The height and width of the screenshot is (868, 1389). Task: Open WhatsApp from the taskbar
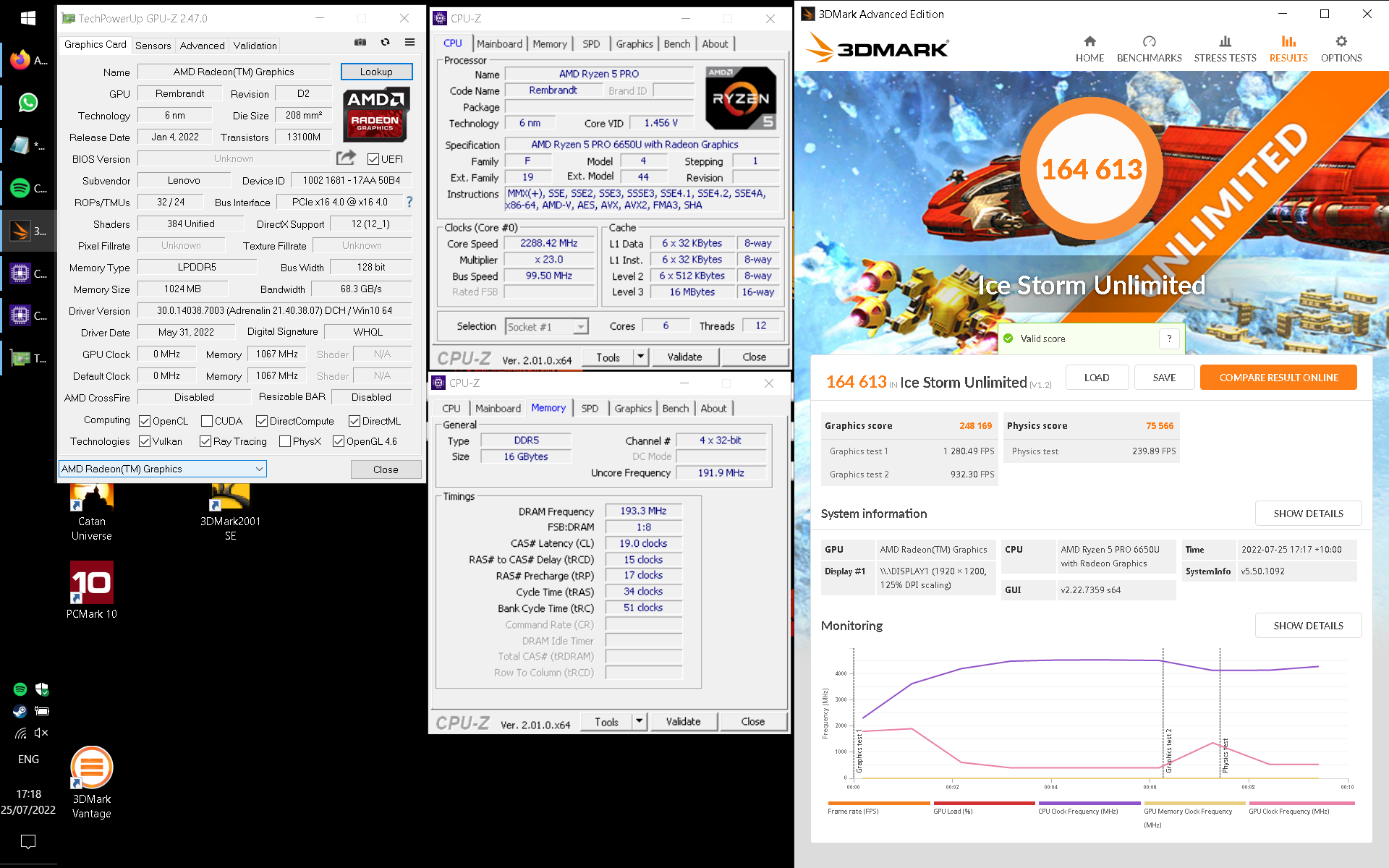pyautogui.click(x=28, y=103)
